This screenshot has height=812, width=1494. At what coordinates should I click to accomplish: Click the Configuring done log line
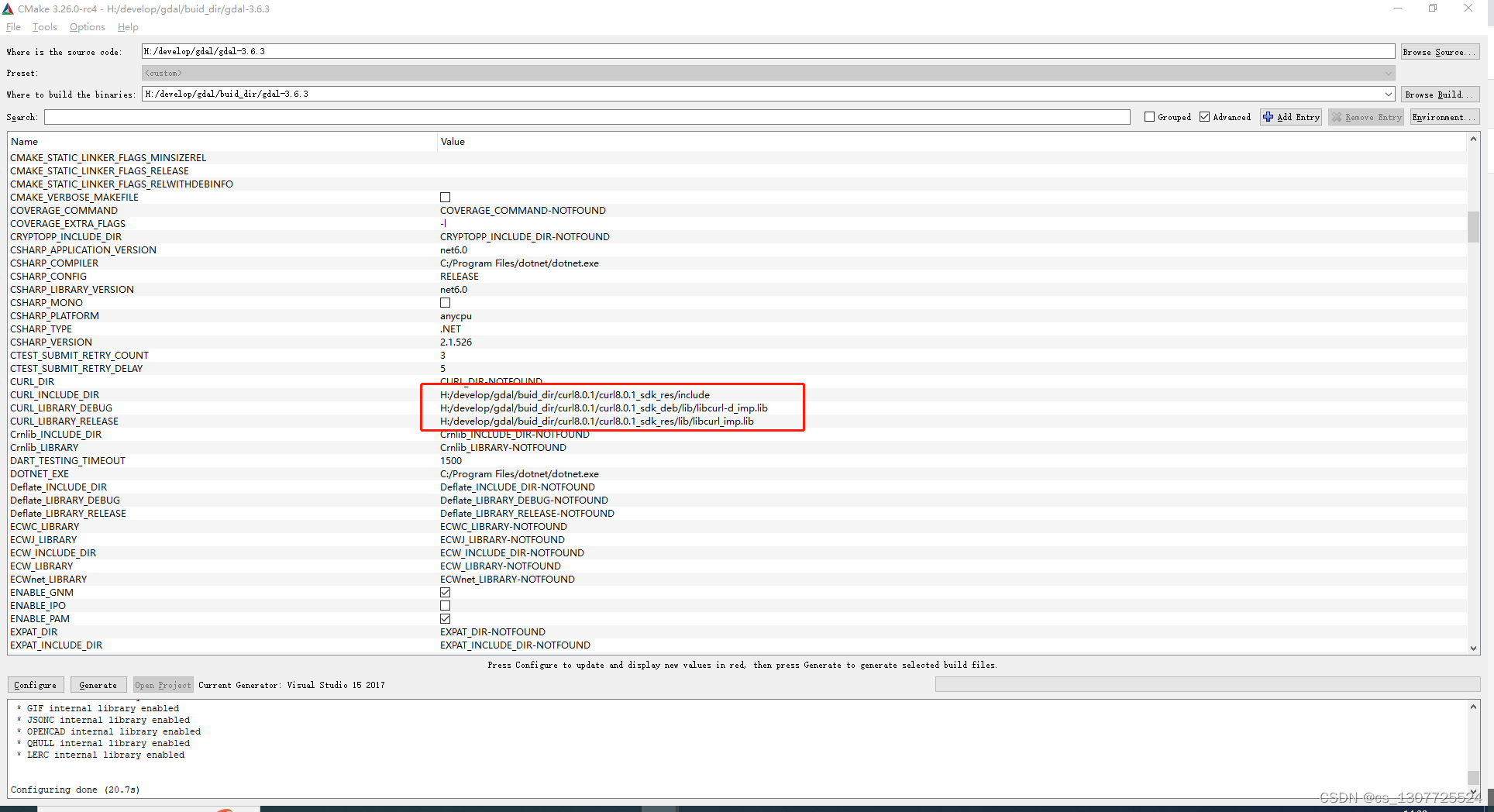pyautogui.click(x=75, y=790)
